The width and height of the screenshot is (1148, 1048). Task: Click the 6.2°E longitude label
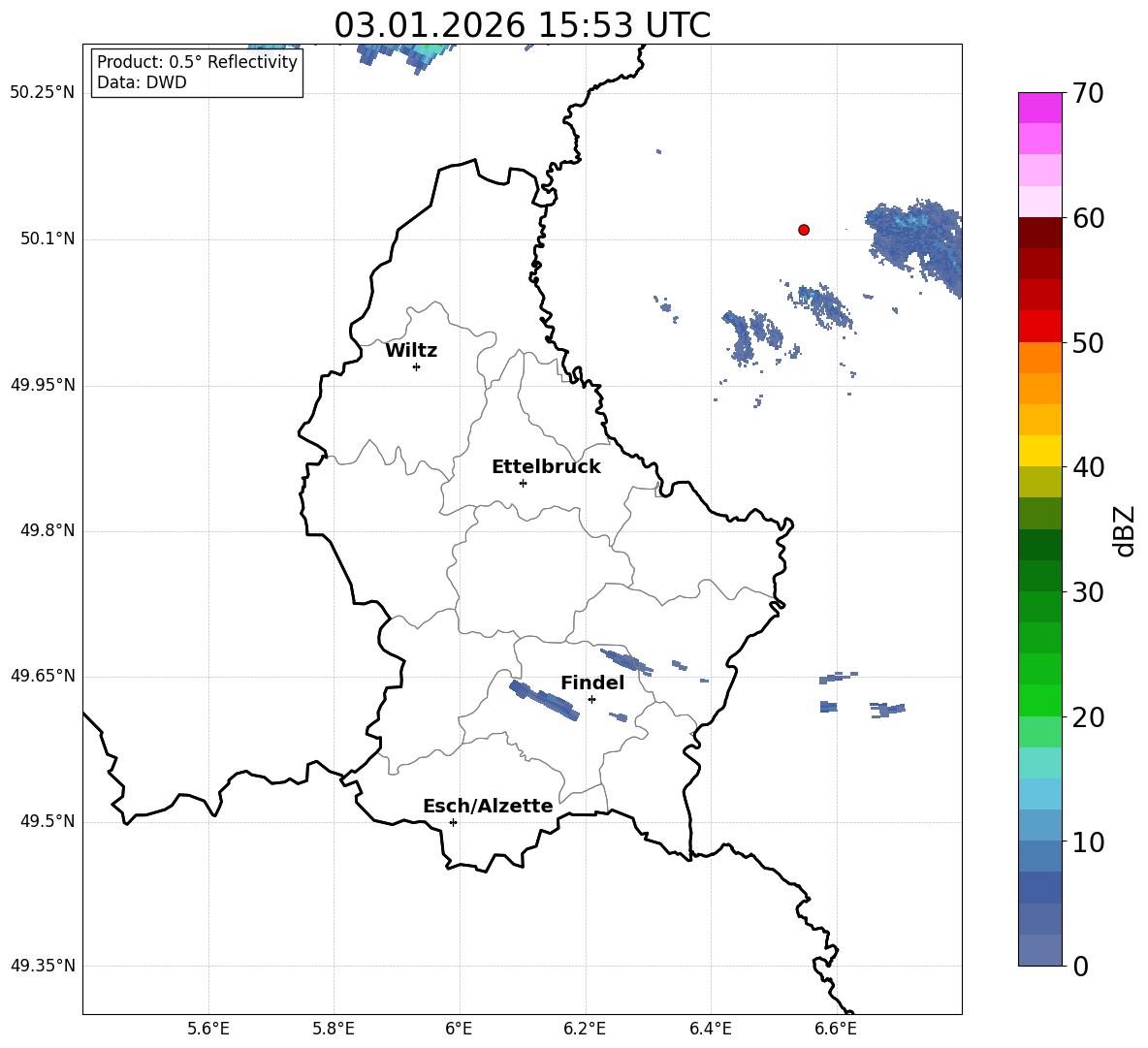click(585, 1029)
